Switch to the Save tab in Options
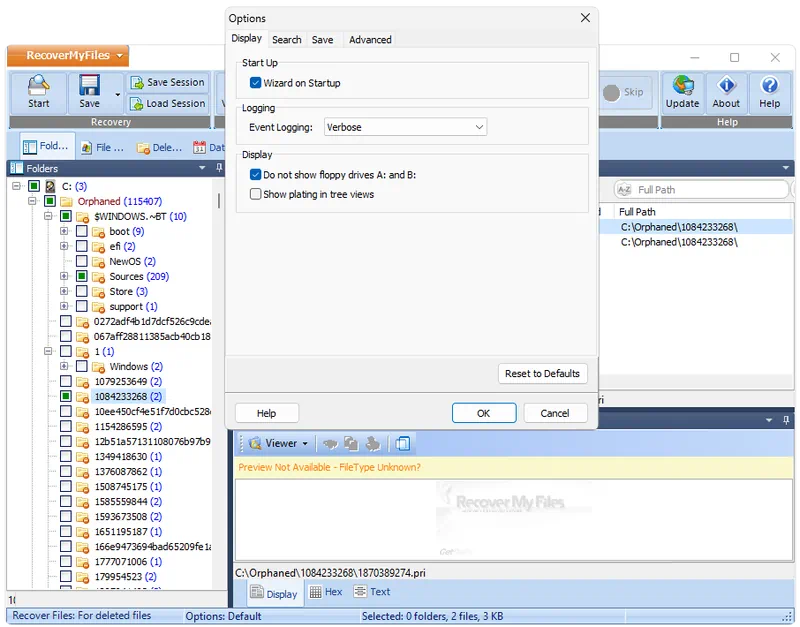800x627 pixels. [x=322, y=40]
